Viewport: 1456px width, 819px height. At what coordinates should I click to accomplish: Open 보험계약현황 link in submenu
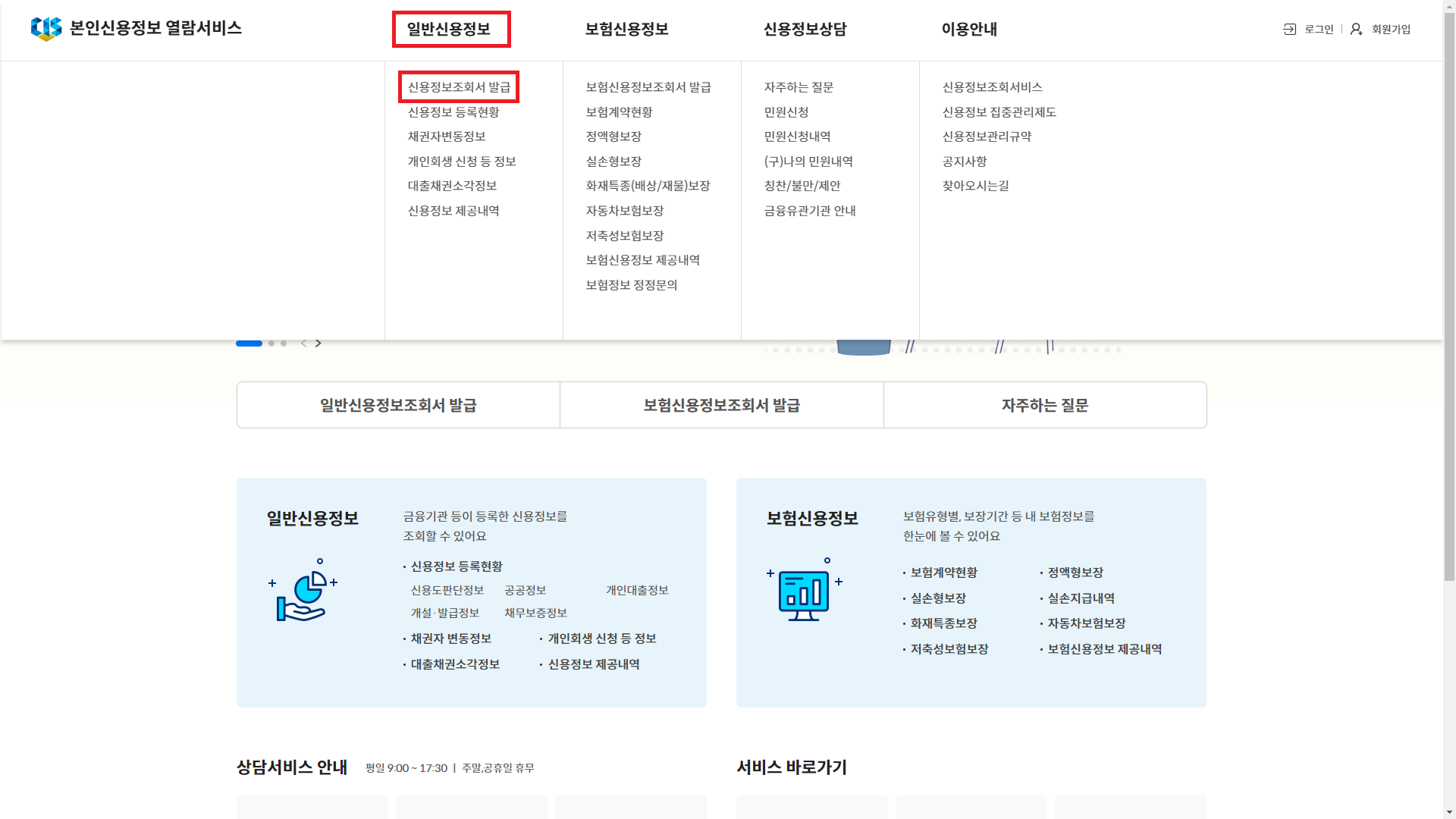pos(619,112)
